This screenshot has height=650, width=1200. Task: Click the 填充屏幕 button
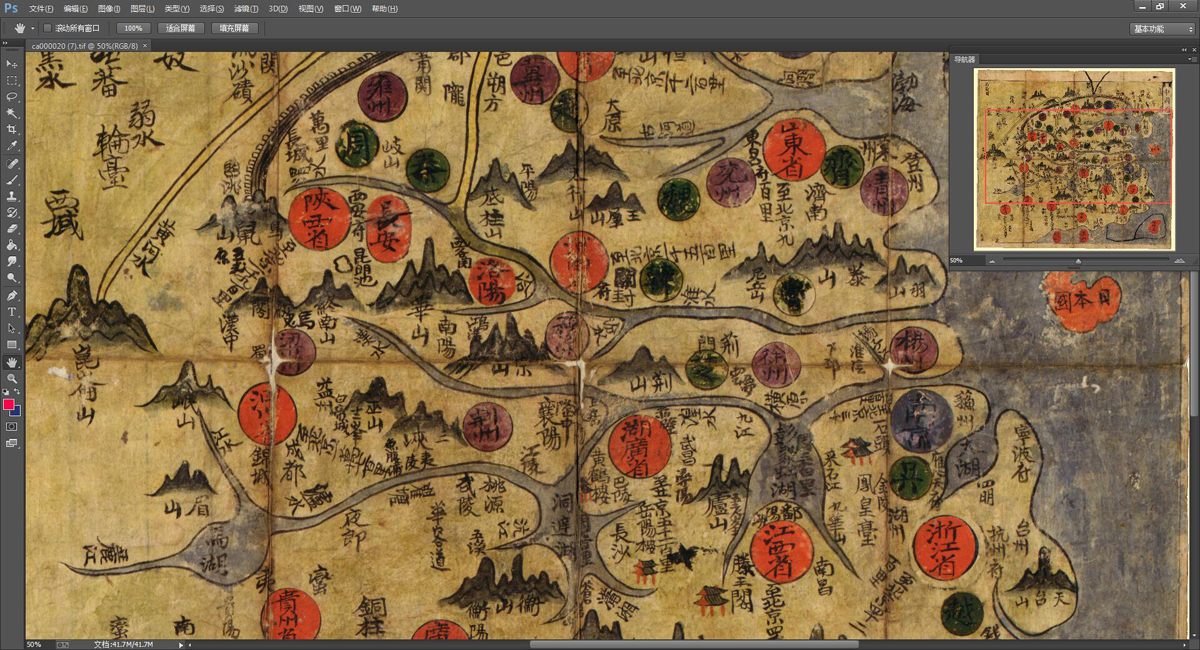click(x=235, y=28)
